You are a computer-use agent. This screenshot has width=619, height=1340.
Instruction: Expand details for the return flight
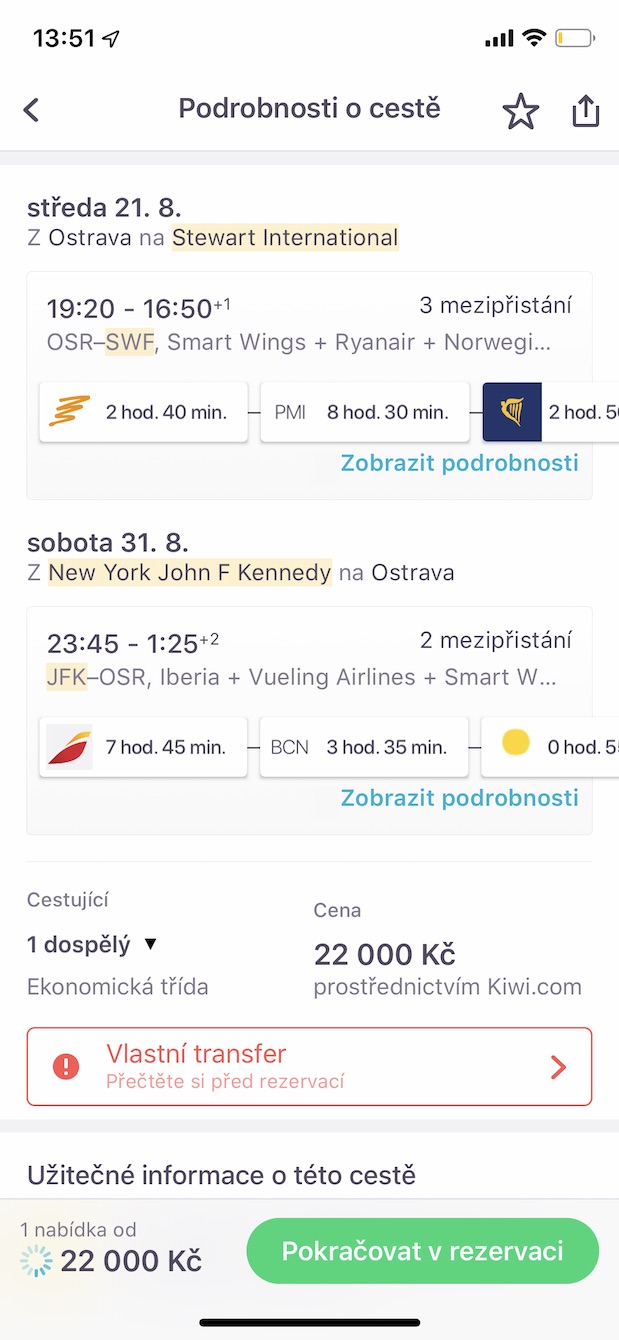pos(459,798)
